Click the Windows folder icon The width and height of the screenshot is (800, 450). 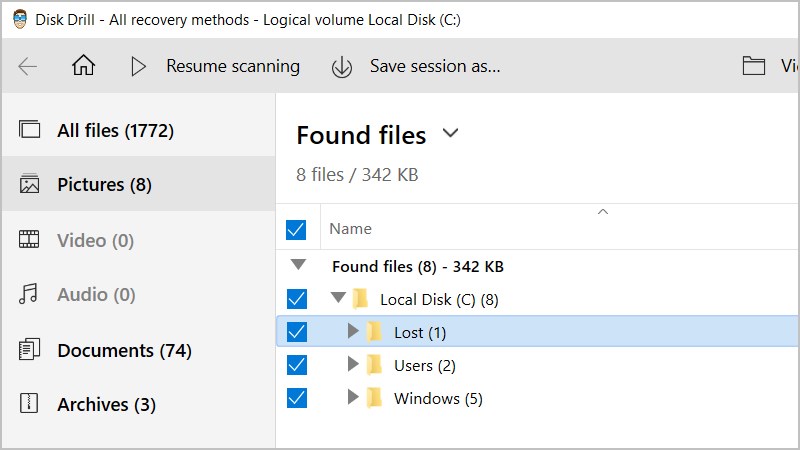[x=374, y=398]
